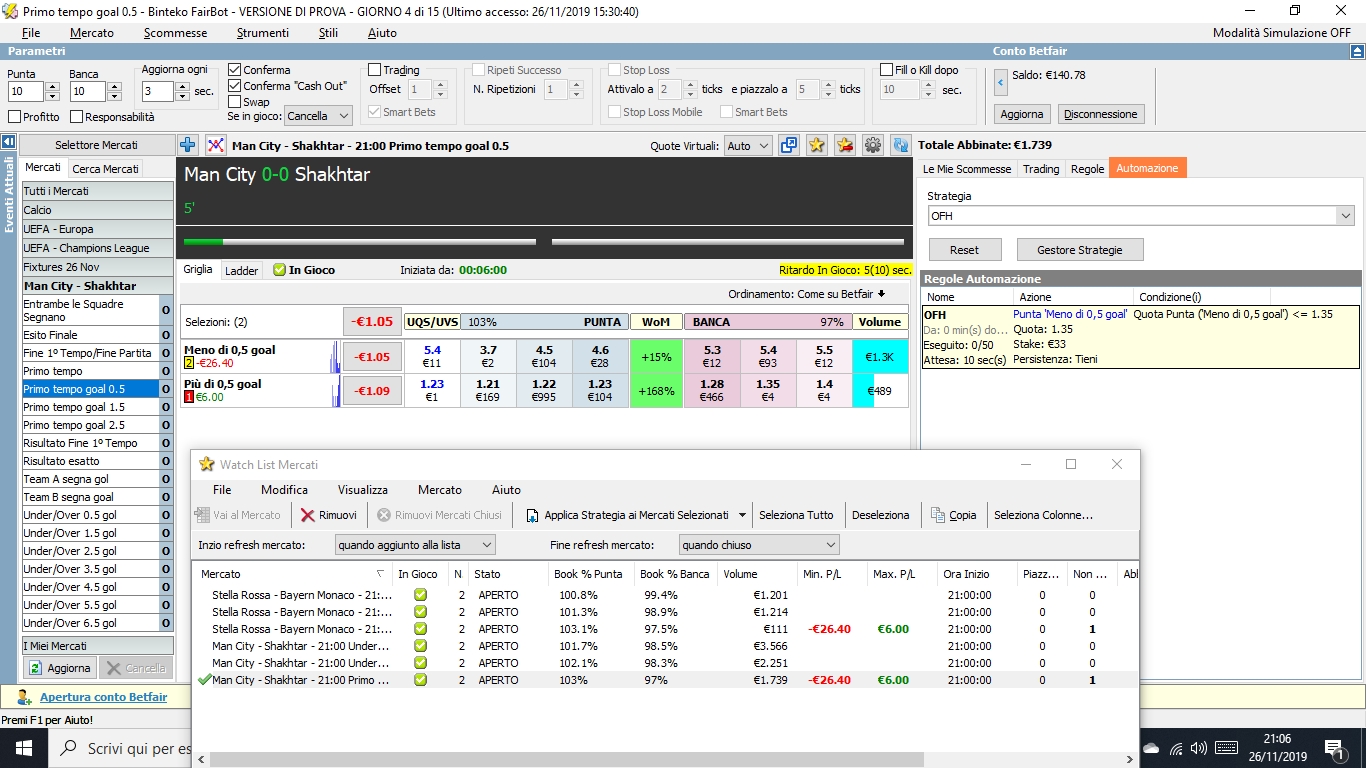The height and width of the screenshot is (768, 1366).
Task: Open the Stili menu in the main window
Action: pos(328,33)
